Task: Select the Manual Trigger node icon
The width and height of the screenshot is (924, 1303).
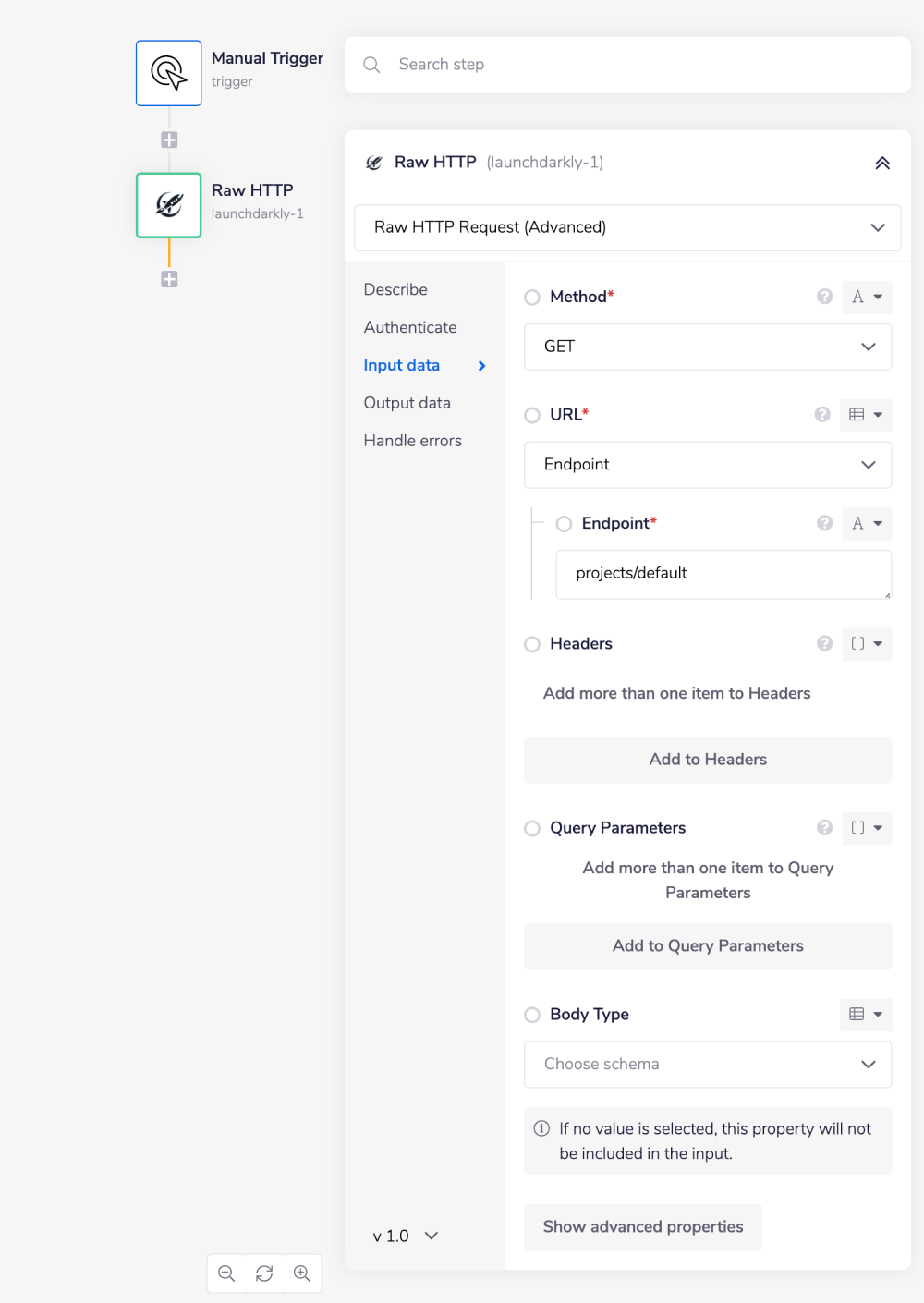Action: [x=168, y=72]
